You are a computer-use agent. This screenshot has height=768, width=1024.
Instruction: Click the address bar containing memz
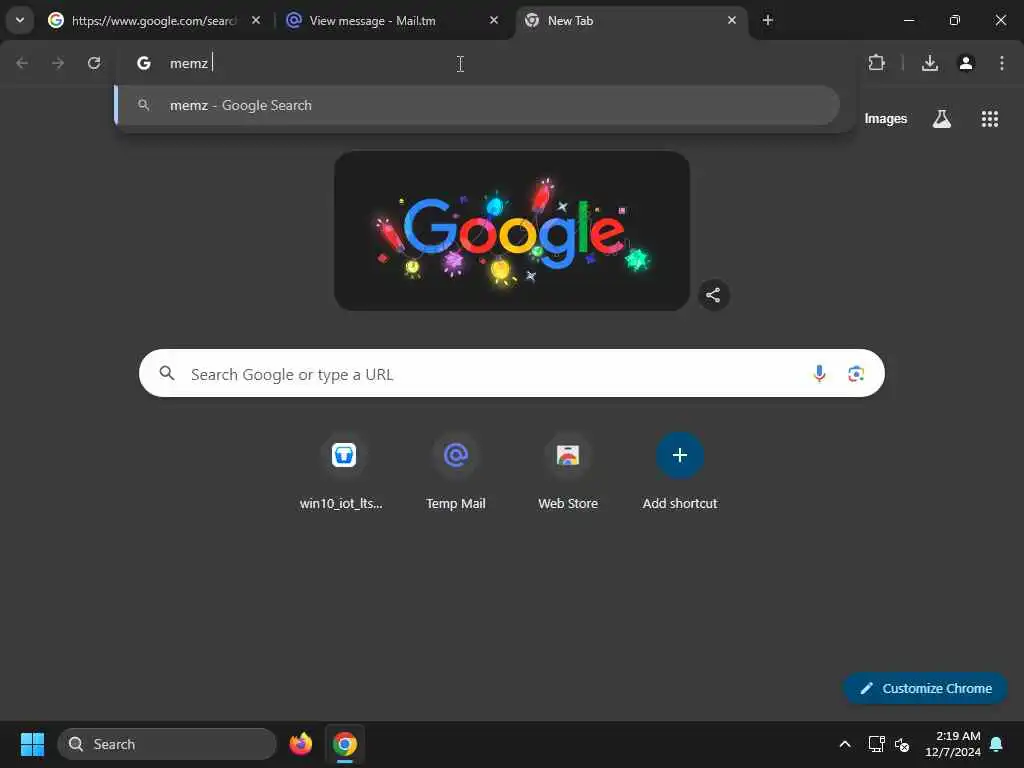[x=485, y=63]
